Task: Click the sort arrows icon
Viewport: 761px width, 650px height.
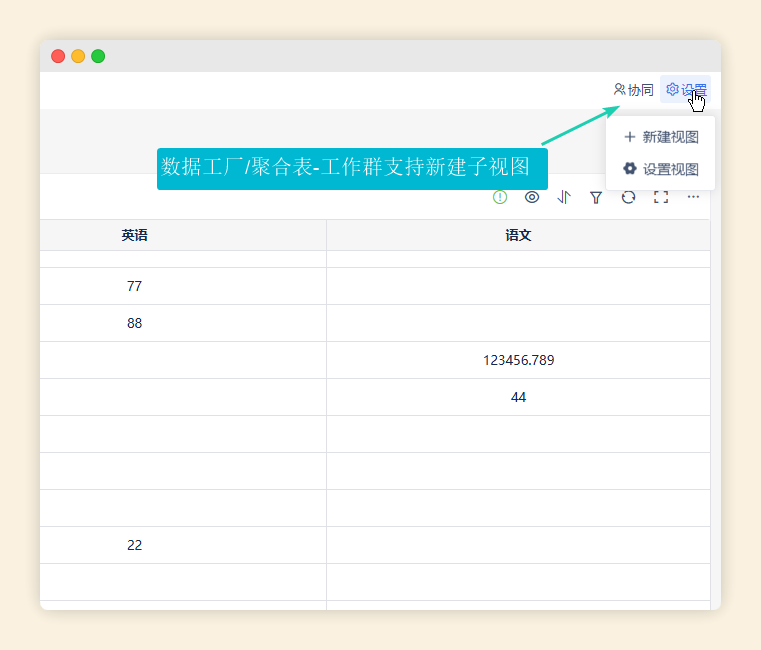Action: (564, 197)
